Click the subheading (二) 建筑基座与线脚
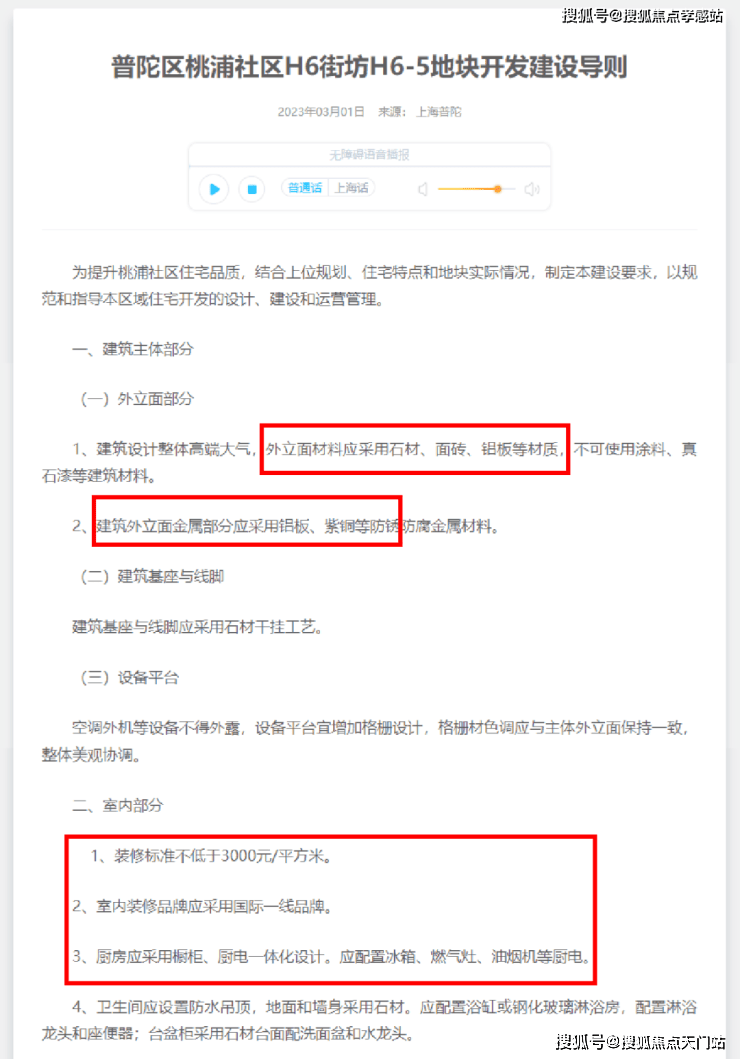The height and width of the screenshot is (1059, 740). pyautogui.click(x=152, y=577)
